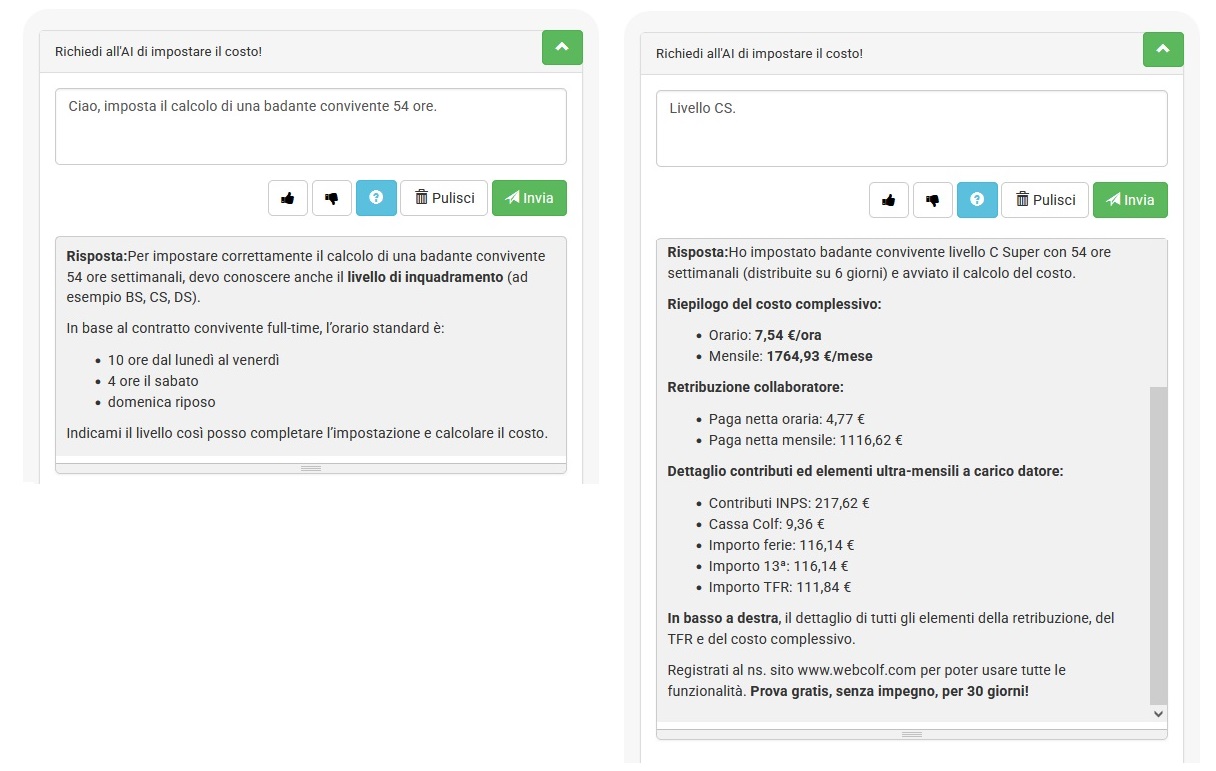Click thumbs down icon in left panel

click(x=332, y=198)
